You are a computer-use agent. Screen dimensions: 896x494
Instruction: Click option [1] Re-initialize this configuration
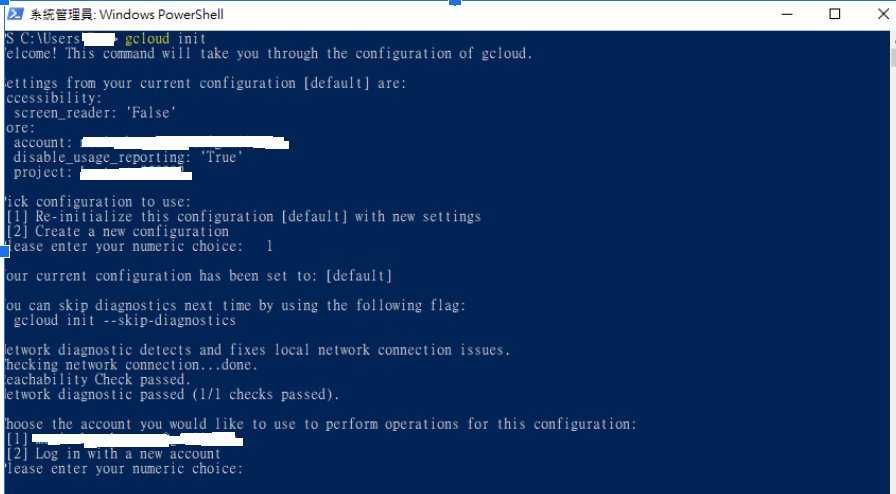click(x=243, y=217)
